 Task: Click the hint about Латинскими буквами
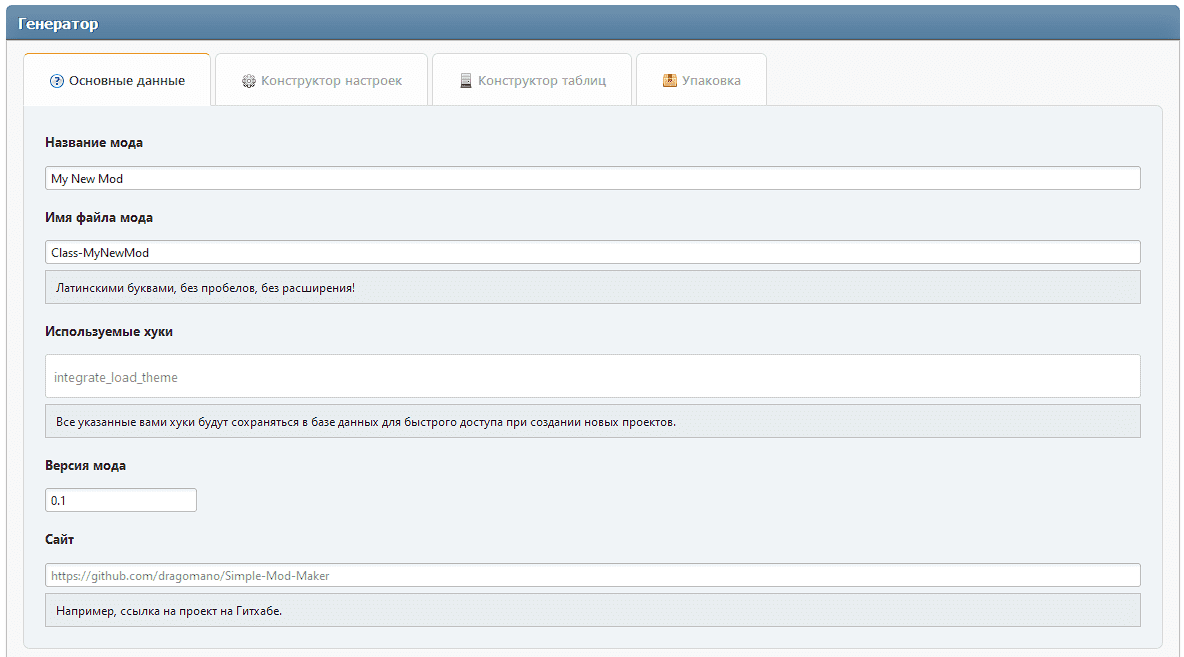click(205, 288)
